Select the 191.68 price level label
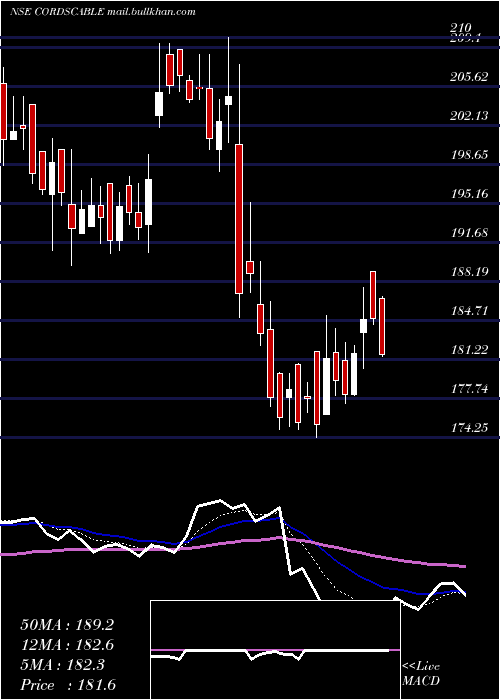The image size is (500, 700). (469, 232)
